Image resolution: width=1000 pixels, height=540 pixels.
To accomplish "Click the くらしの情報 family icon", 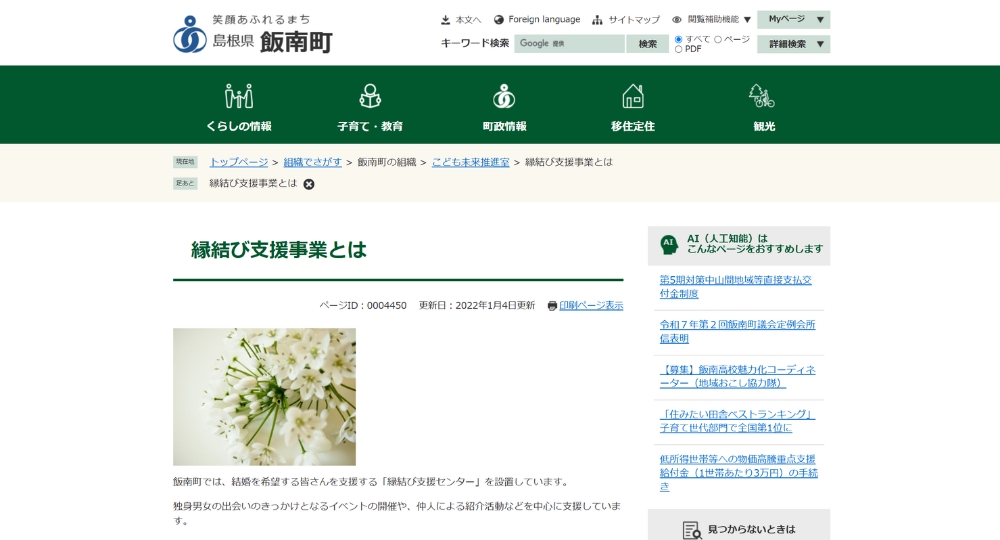I will (x=239, y=96).
